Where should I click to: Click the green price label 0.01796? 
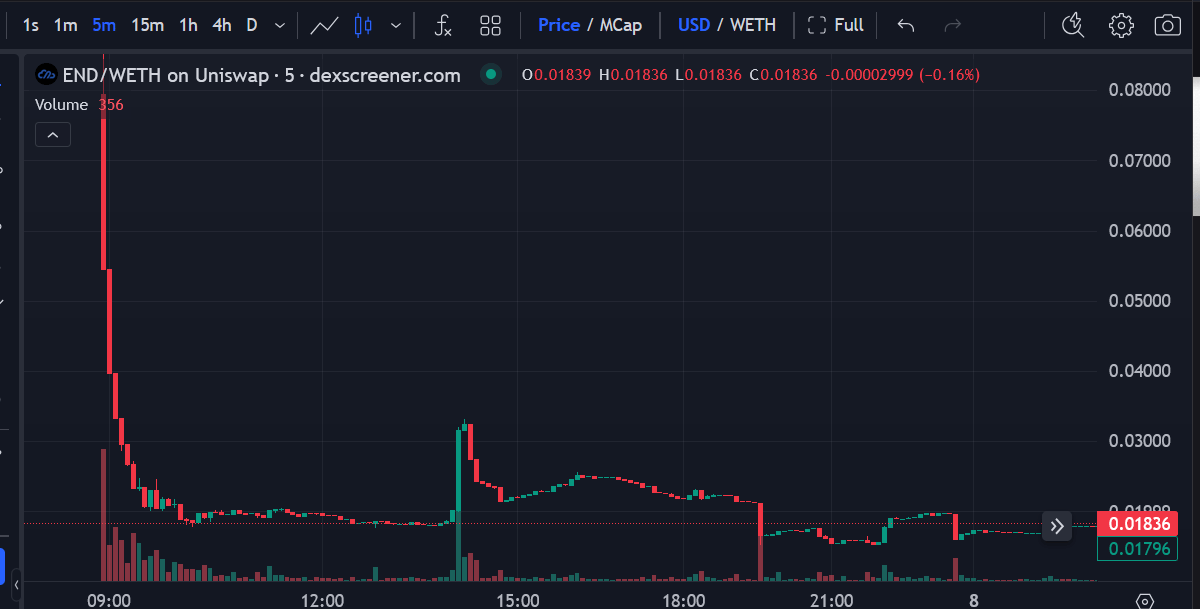(1136, 548)
